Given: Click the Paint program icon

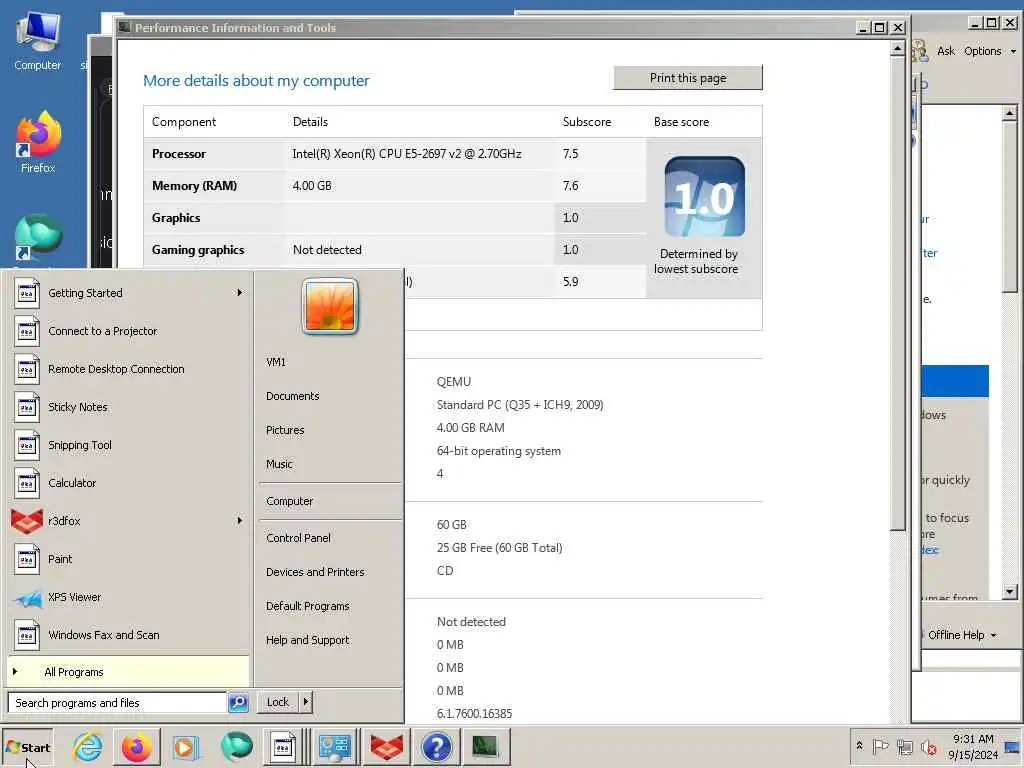Looking at the screenshot, I should tap(27, 559).
